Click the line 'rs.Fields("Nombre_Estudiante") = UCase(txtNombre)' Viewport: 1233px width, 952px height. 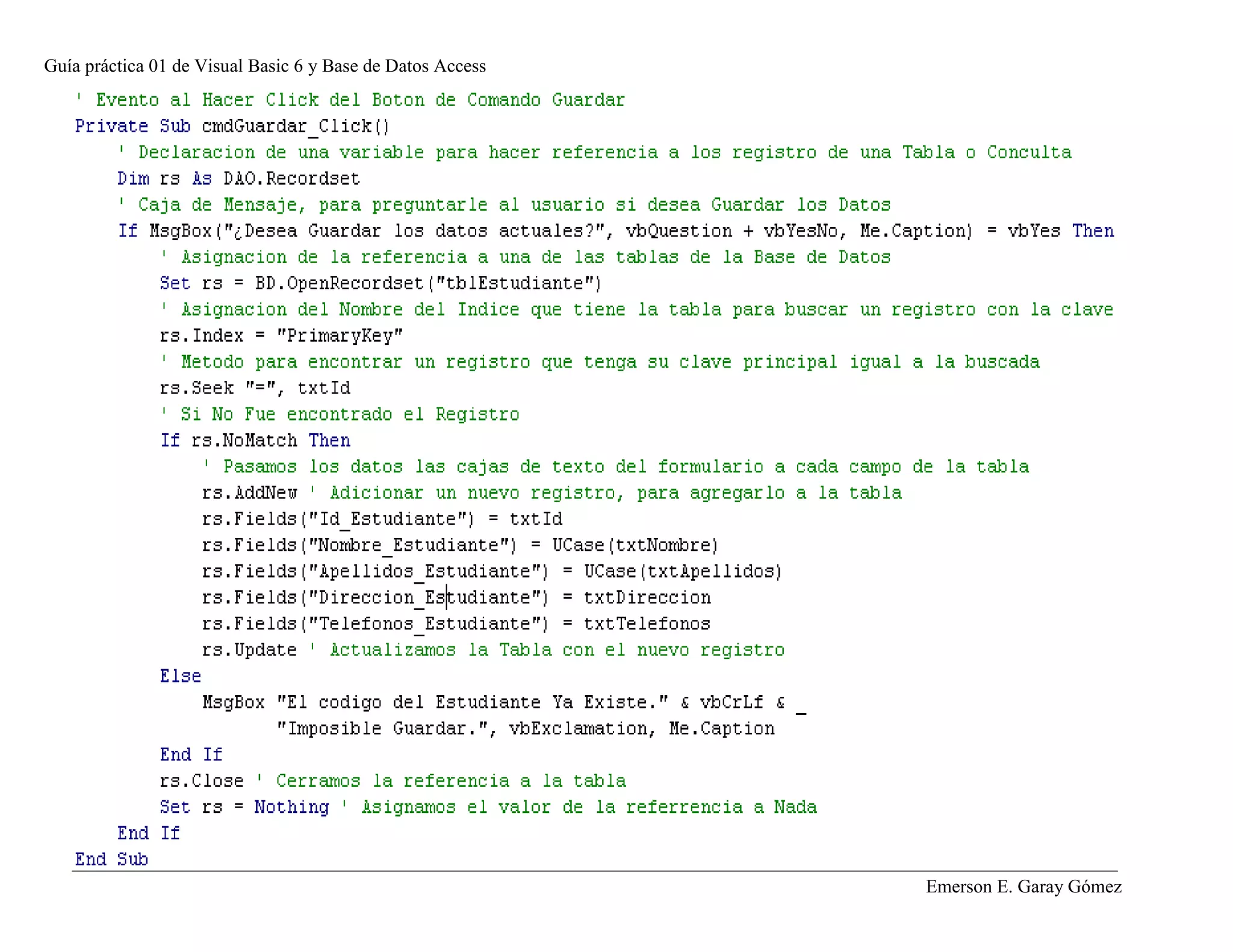click(x=461, y=545)
